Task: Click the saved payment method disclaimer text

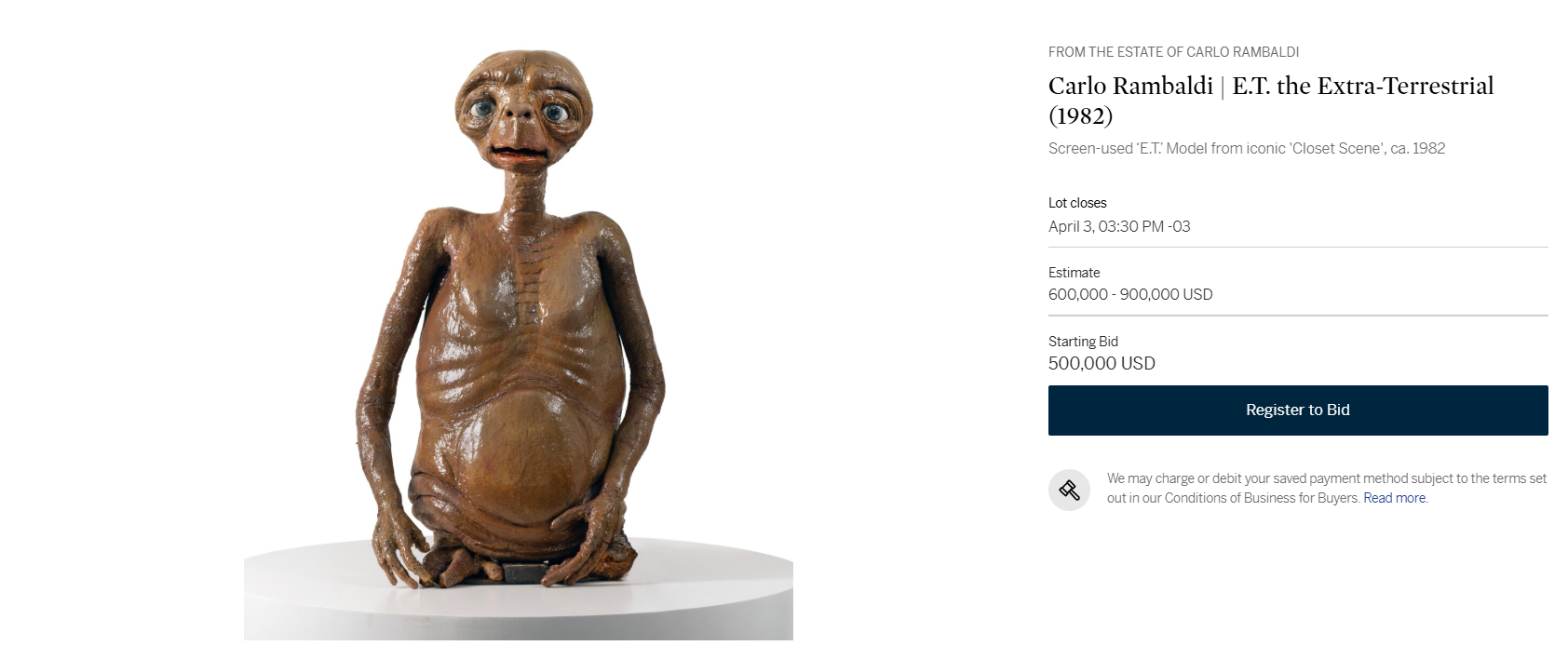Action: [1327, 488]
